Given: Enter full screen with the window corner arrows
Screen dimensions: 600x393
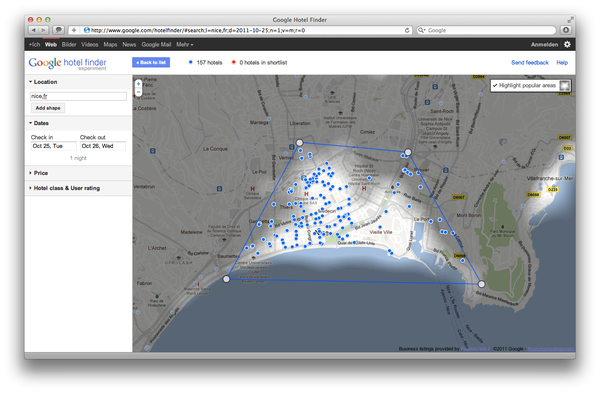Looking at the screenshot, I should (570, 20).
